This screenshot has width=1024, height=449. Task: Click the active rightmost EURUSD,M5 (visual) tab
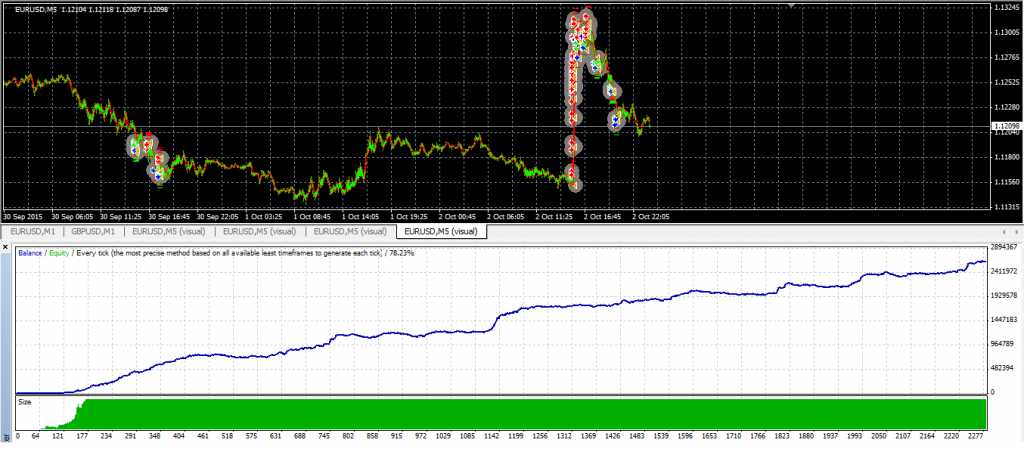pyautogui.click(x=441, y=231)
